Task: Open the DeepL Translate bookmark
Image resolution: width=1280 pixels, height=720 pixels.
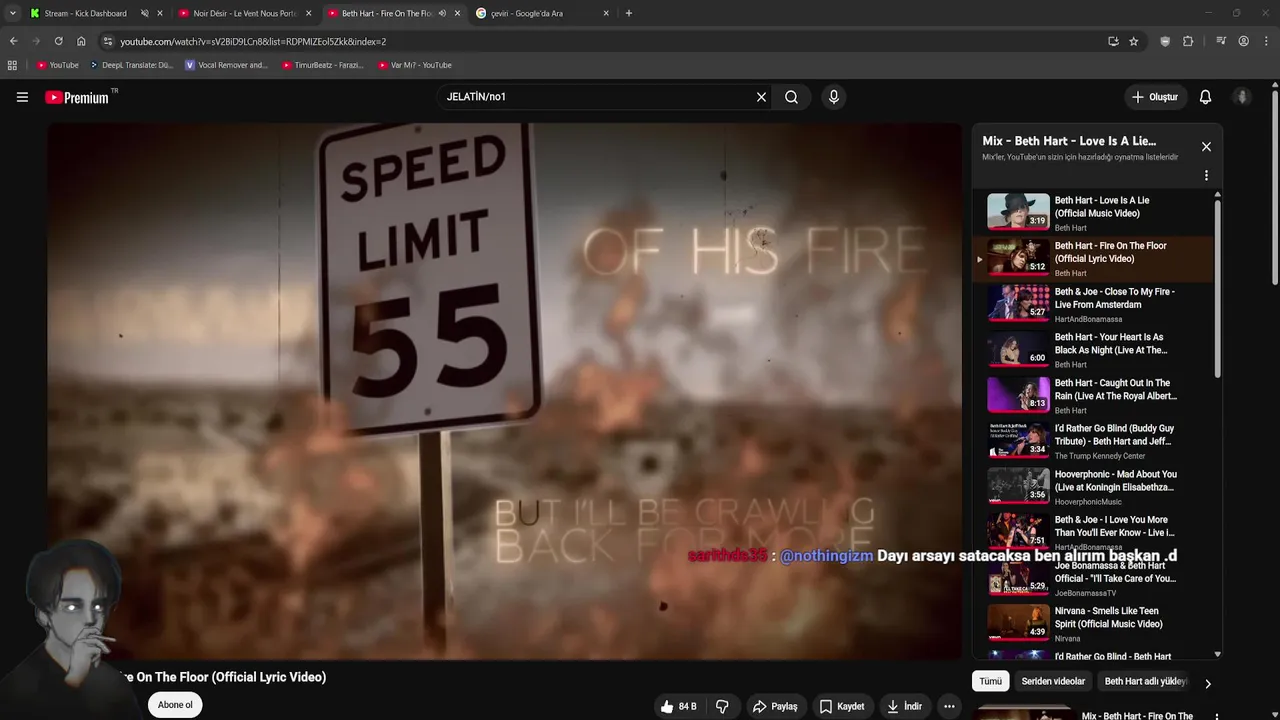Action: [131, 65]
